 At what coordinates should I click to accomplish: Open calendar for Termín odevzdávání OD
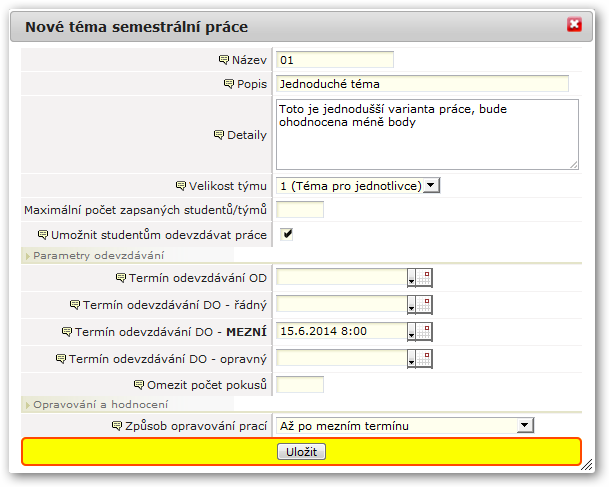[x=424, y=278]
